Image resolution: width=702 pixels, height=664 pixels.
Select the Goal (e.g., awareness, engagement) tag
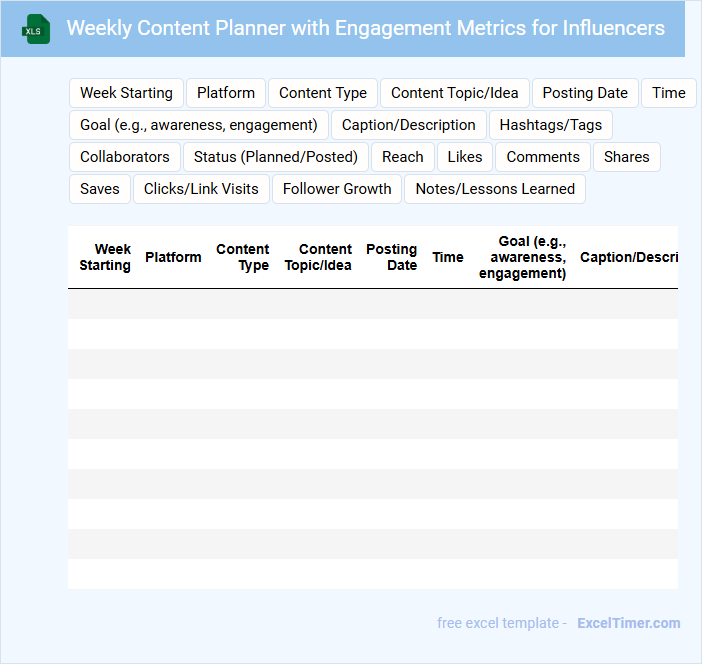(x=199, y=125)
